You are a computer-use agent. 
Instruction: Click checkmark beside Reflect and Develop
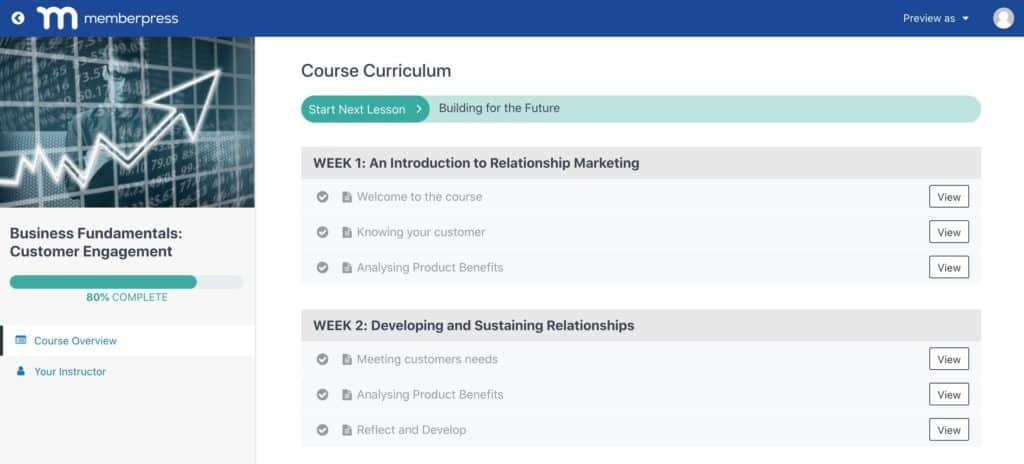click(x=322, y=430)
